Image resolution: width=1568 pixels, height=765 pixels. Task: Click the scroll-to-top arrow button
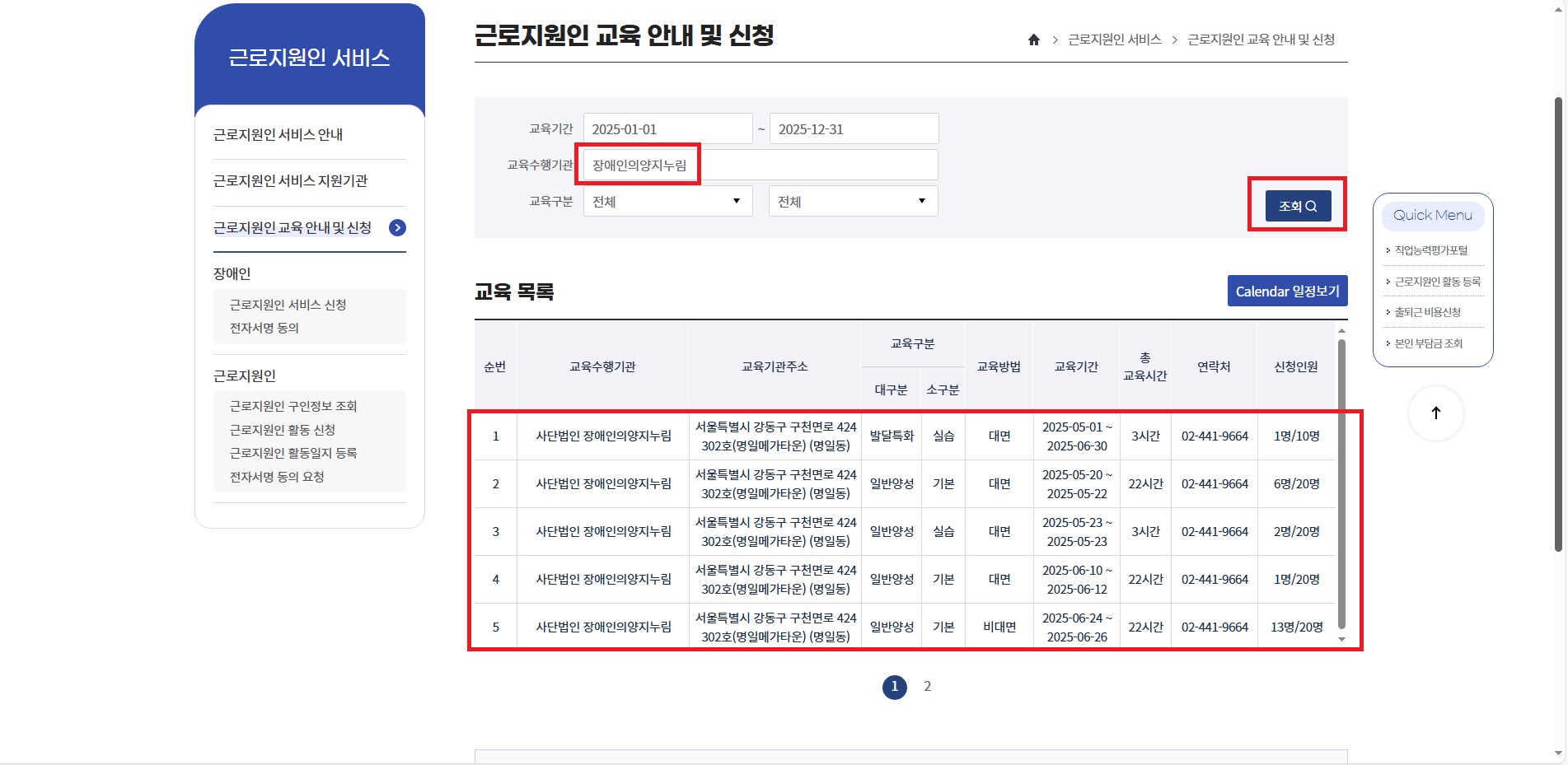point(1435,413)
